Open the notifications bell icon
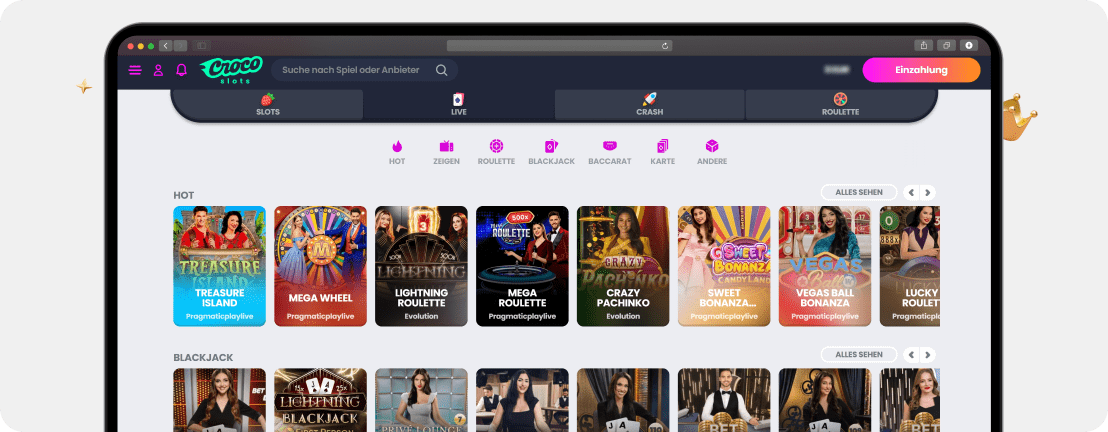This screenshot has width=1108, height=432. [x=181, y=70]
